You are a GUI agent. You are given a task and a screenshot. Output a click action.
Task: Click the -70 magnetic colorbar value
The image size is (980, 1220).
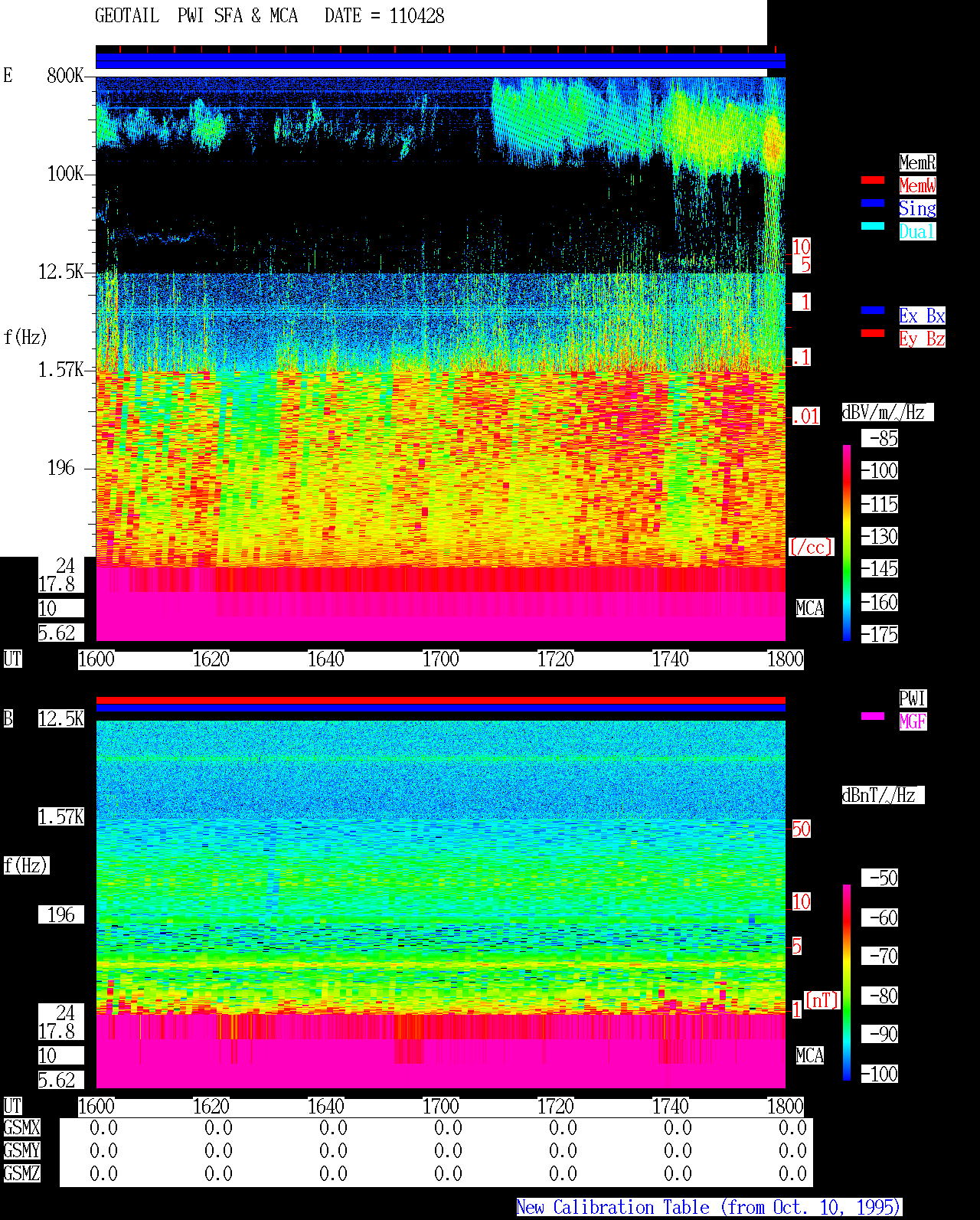880,956
